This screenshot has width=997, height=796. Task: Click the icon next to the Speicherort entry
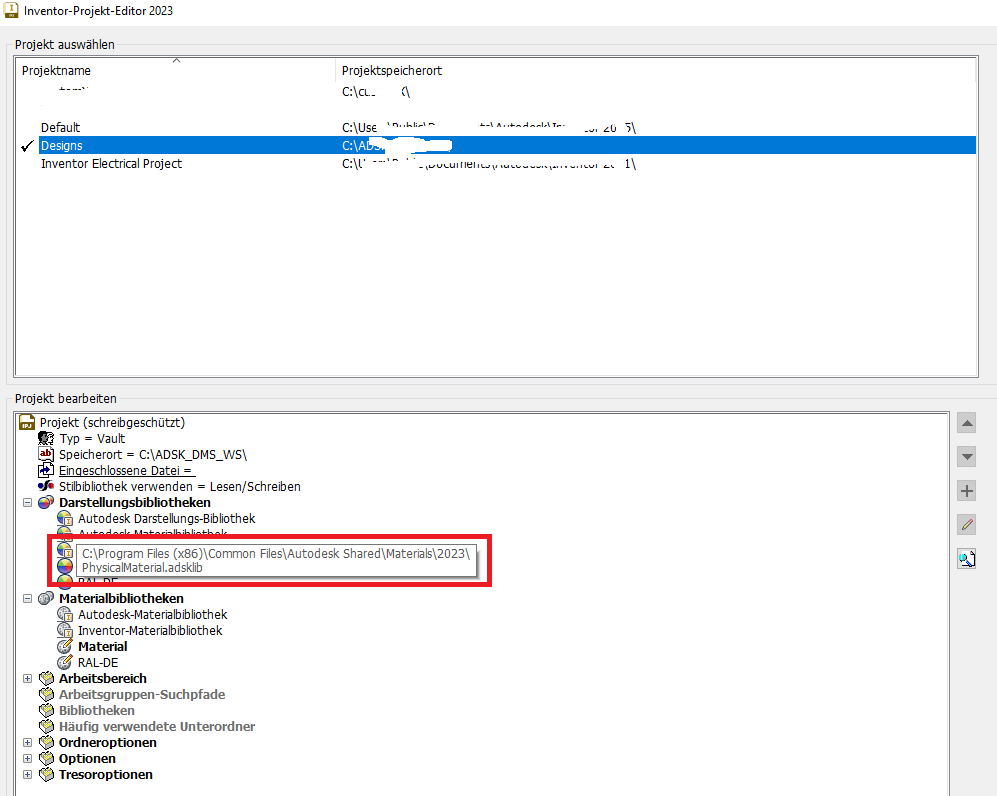pos(46,454)
